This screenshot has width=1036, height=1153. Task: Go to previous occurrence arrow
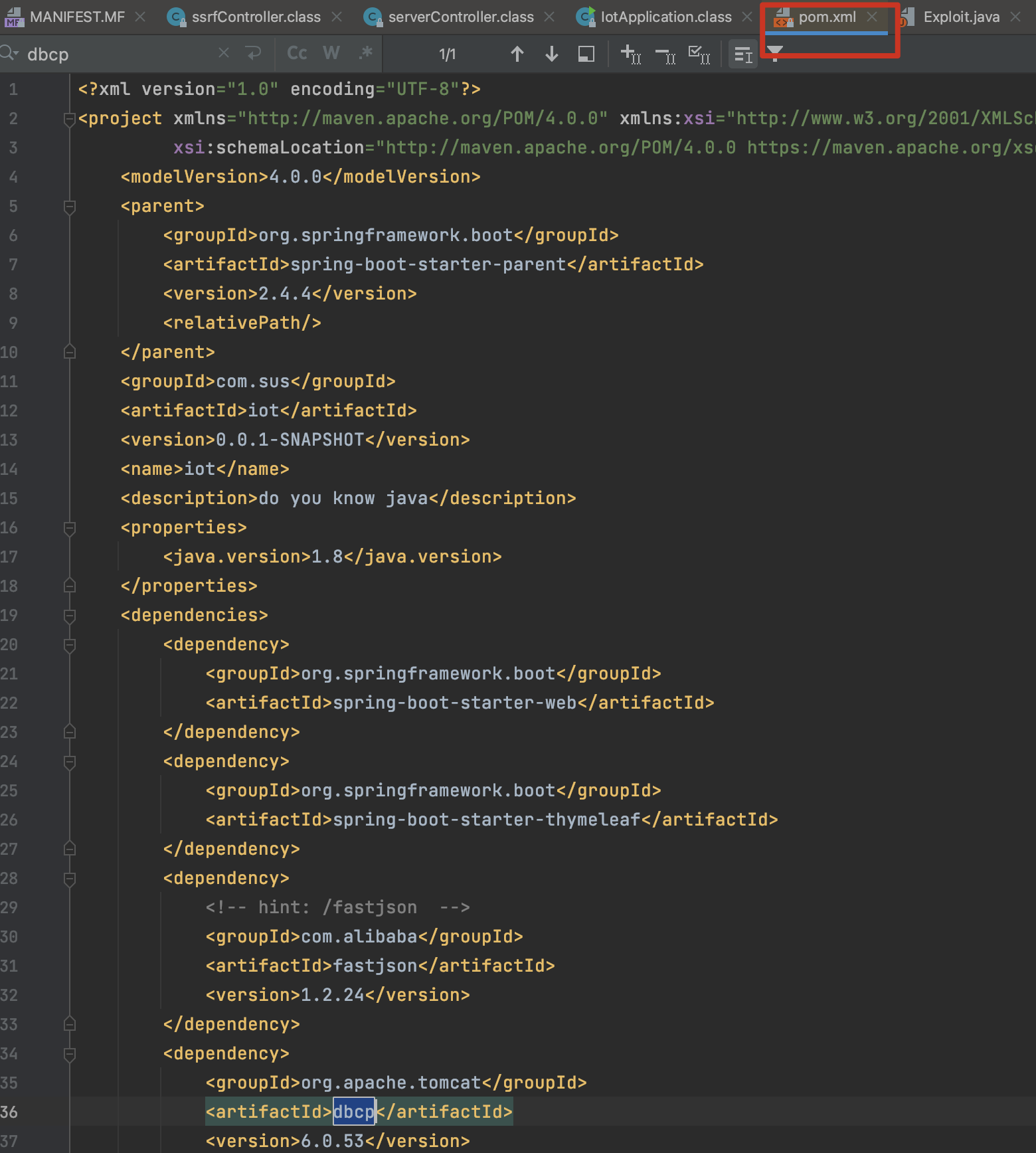pos(517,54)
